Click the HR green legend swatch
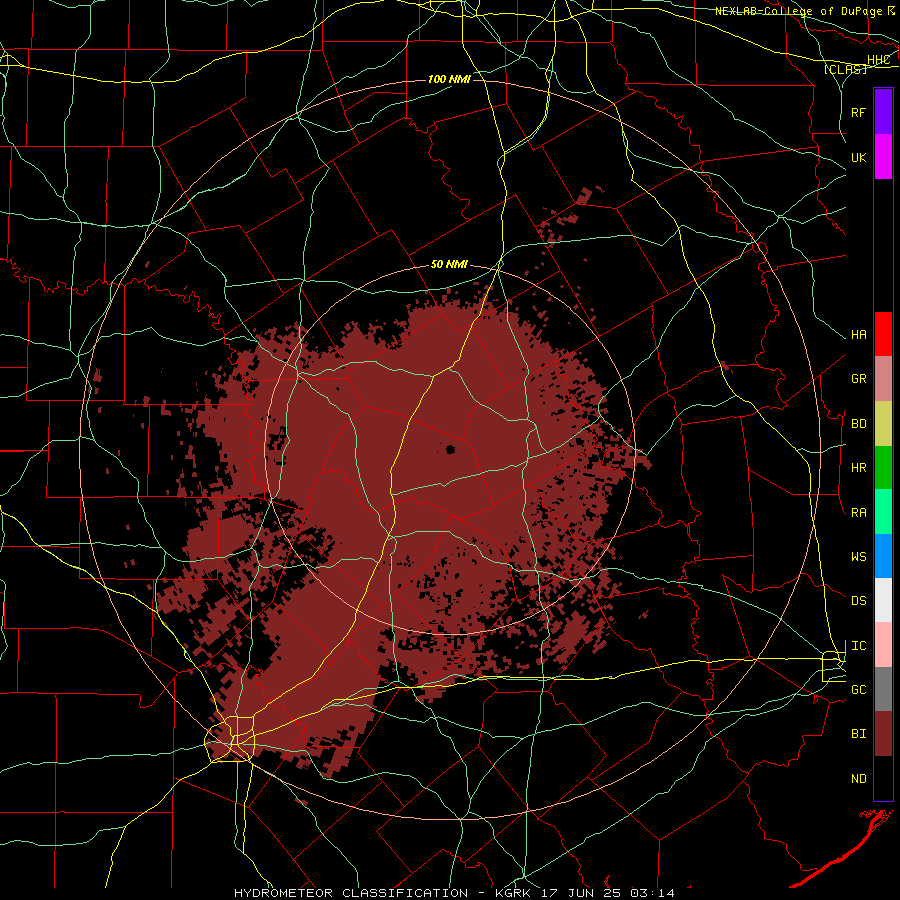The width and height of the screenshot is (900, 900). pyautogui.click(x=883, y=468)
